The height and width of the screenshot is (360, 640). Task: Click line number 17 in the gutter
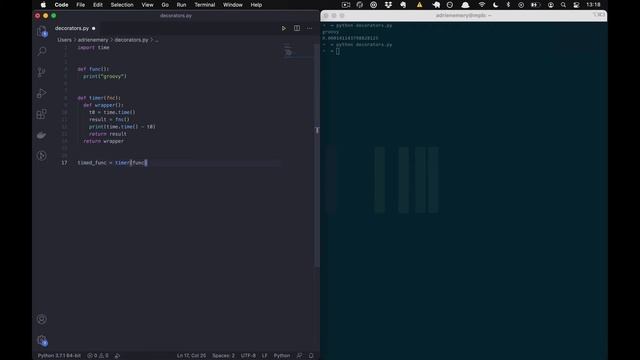[64, 162]
